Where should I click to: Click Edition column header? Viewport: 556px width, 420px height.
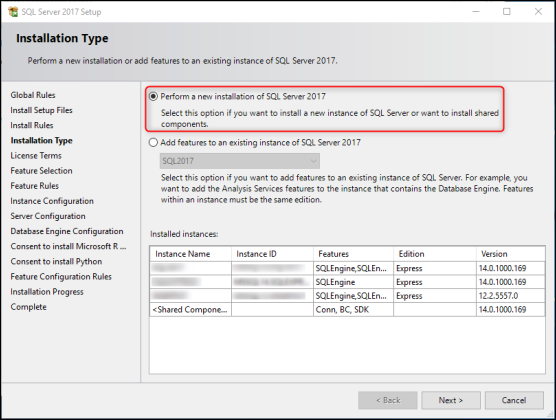pos(435,254)
